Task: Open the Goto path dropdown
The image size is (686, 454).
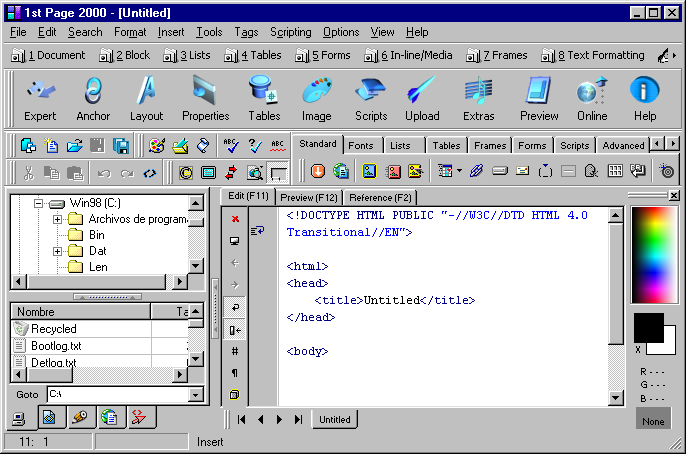Action: tap(195, 395)
